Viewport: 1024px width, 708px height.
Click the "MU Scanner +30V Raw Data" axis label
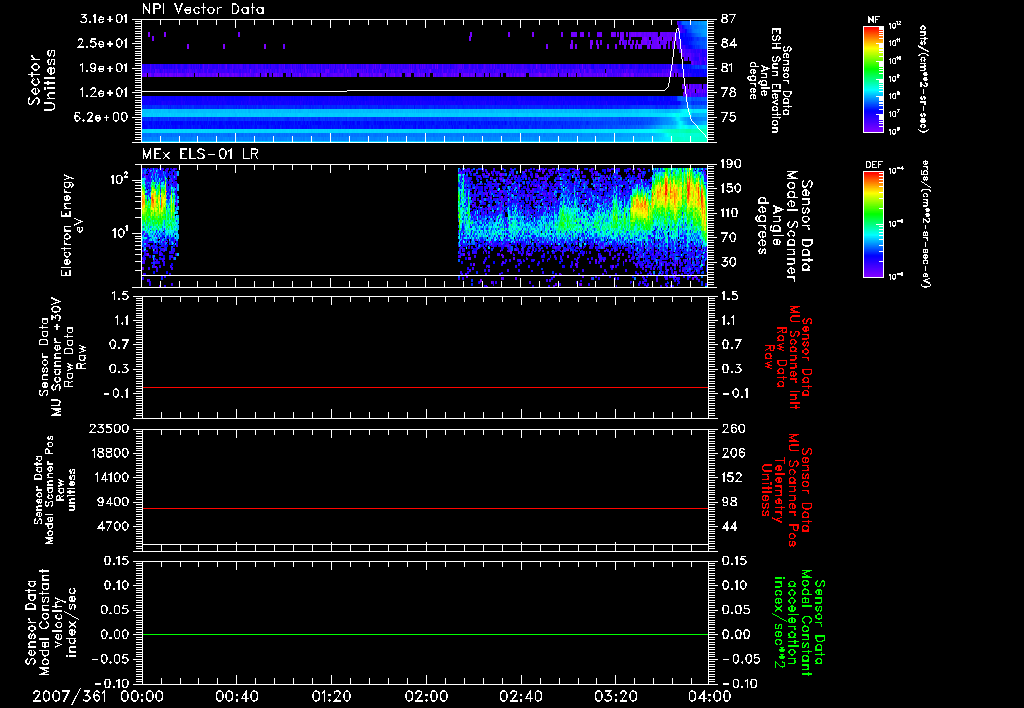[x=63, y=358]
